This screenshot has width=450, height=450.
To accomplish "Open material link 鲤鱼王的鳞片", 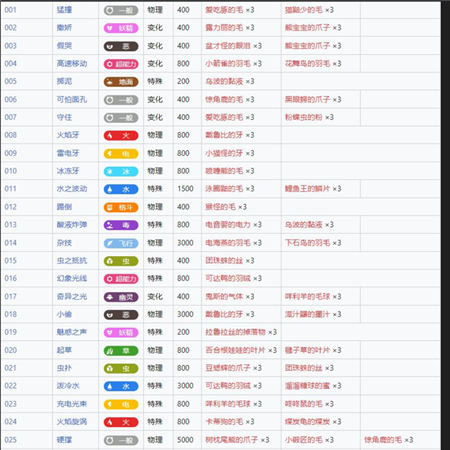I will pos(308,189).
